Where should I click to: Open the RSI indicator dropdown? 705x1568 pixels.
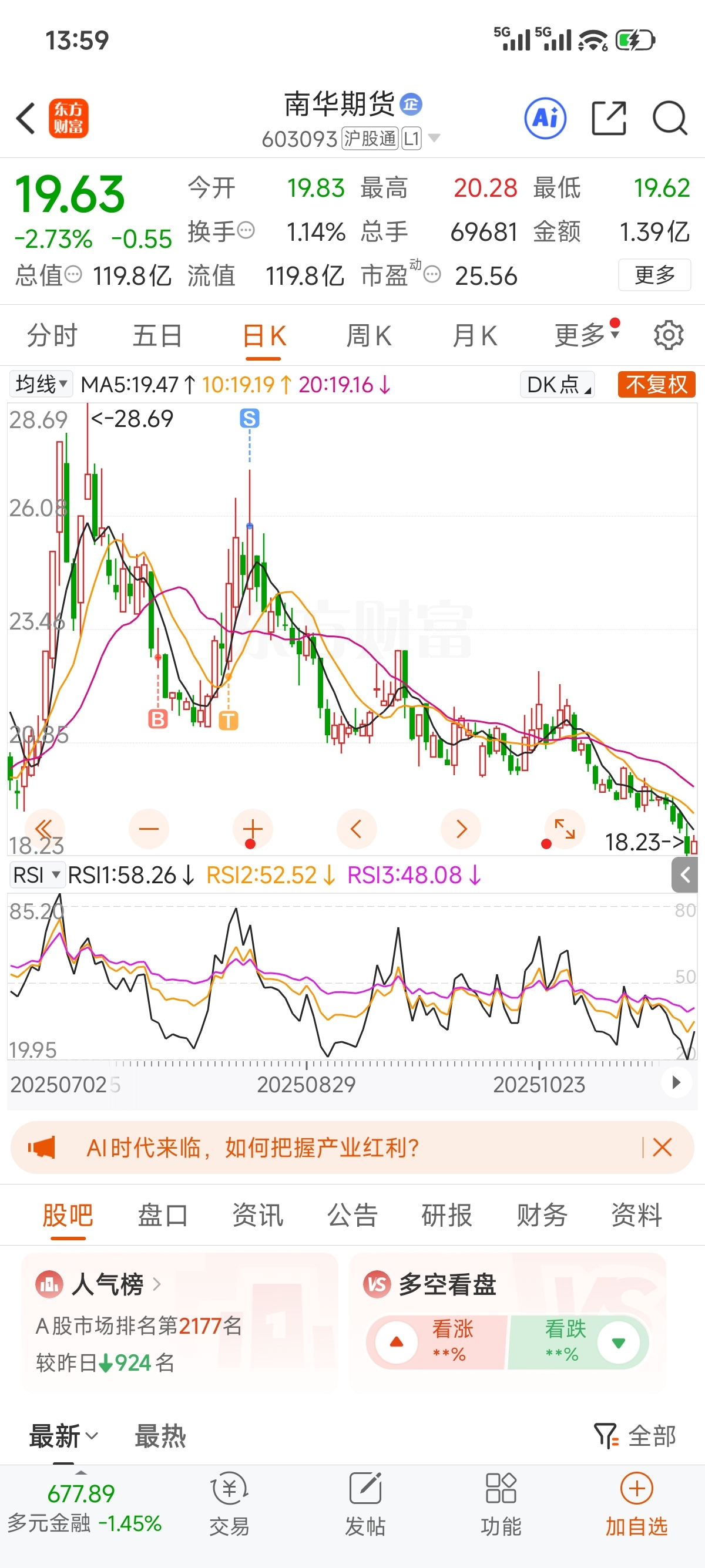point(36,874)
